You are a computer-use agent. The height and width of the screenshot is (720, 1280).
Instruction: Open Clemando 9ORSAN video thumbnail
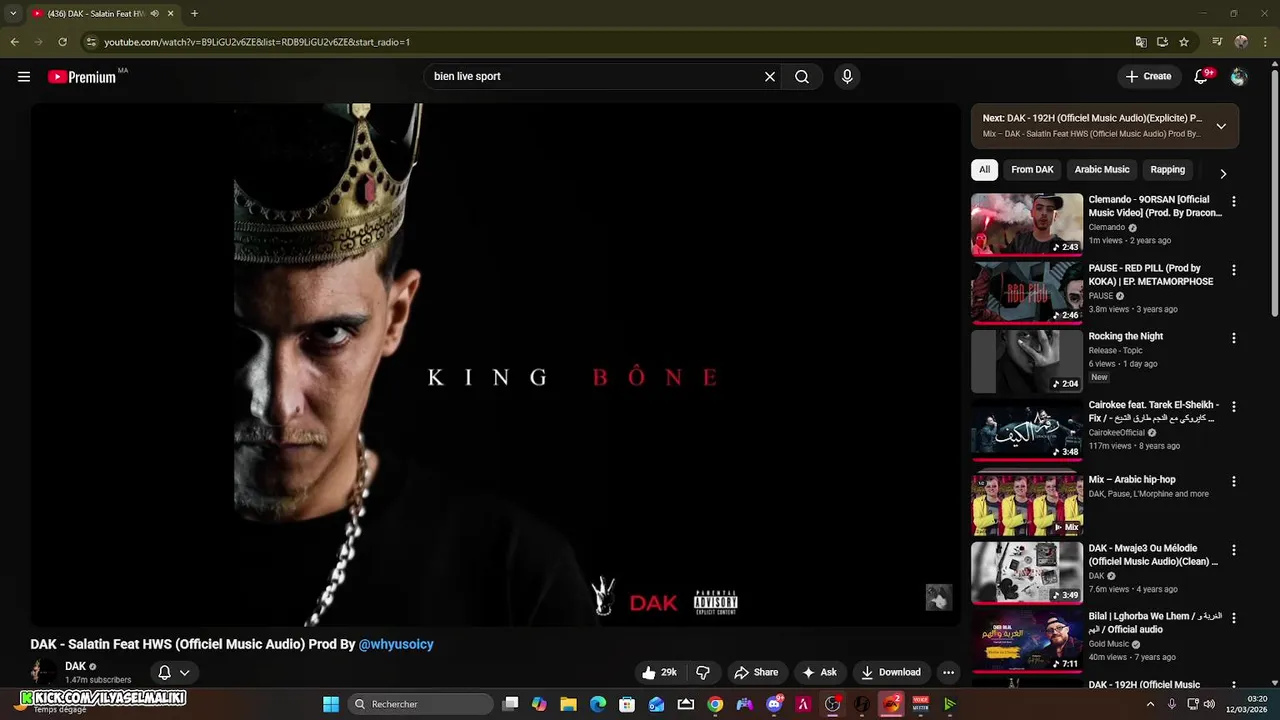point(1027,225)
